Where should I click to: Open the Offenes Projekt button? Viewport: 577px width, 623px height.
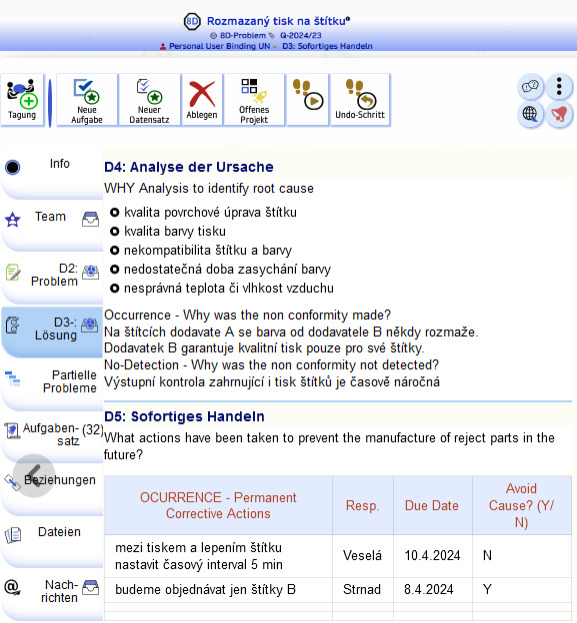click(254, 100)
